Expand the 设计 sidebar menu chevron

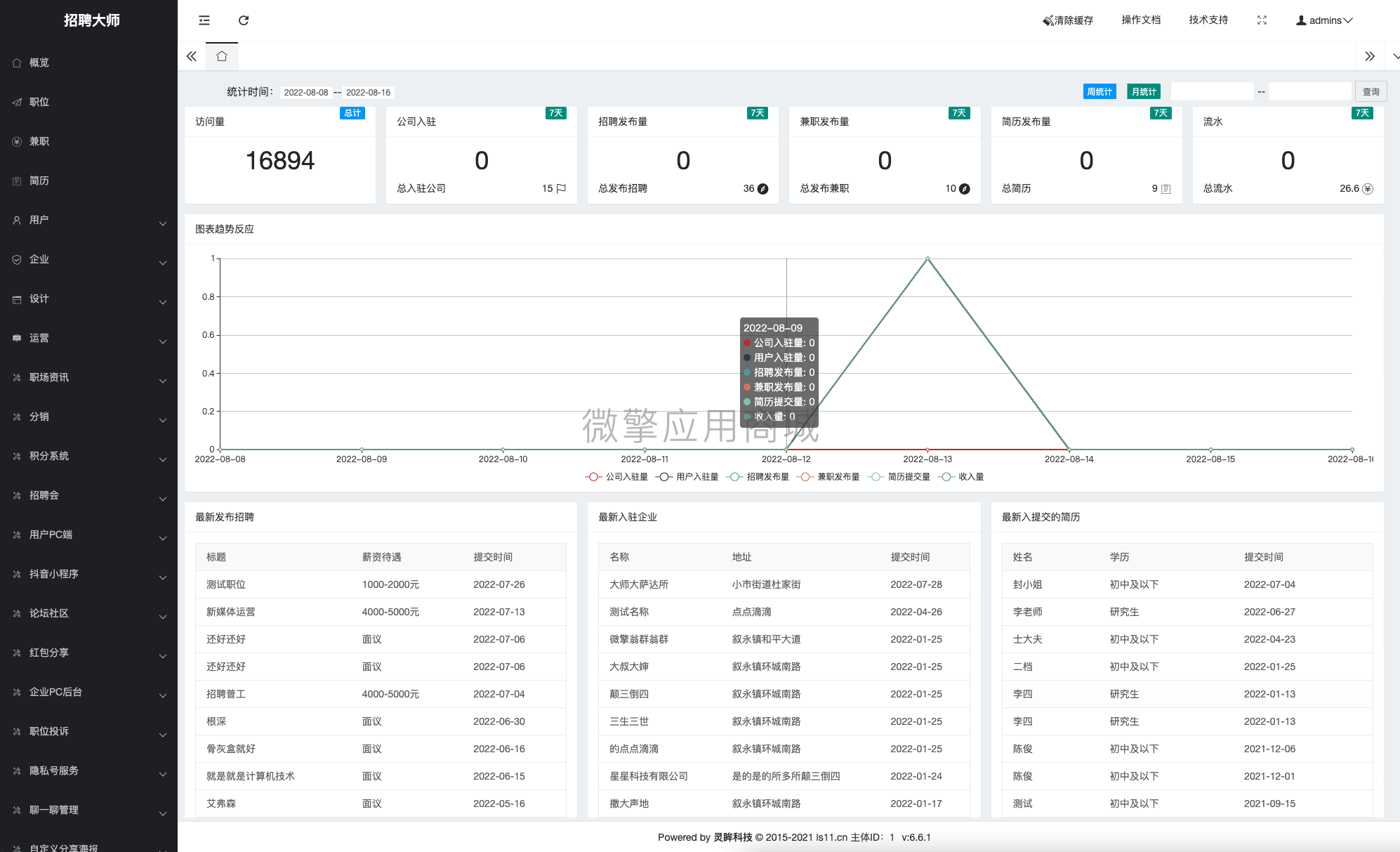point(163,302)
